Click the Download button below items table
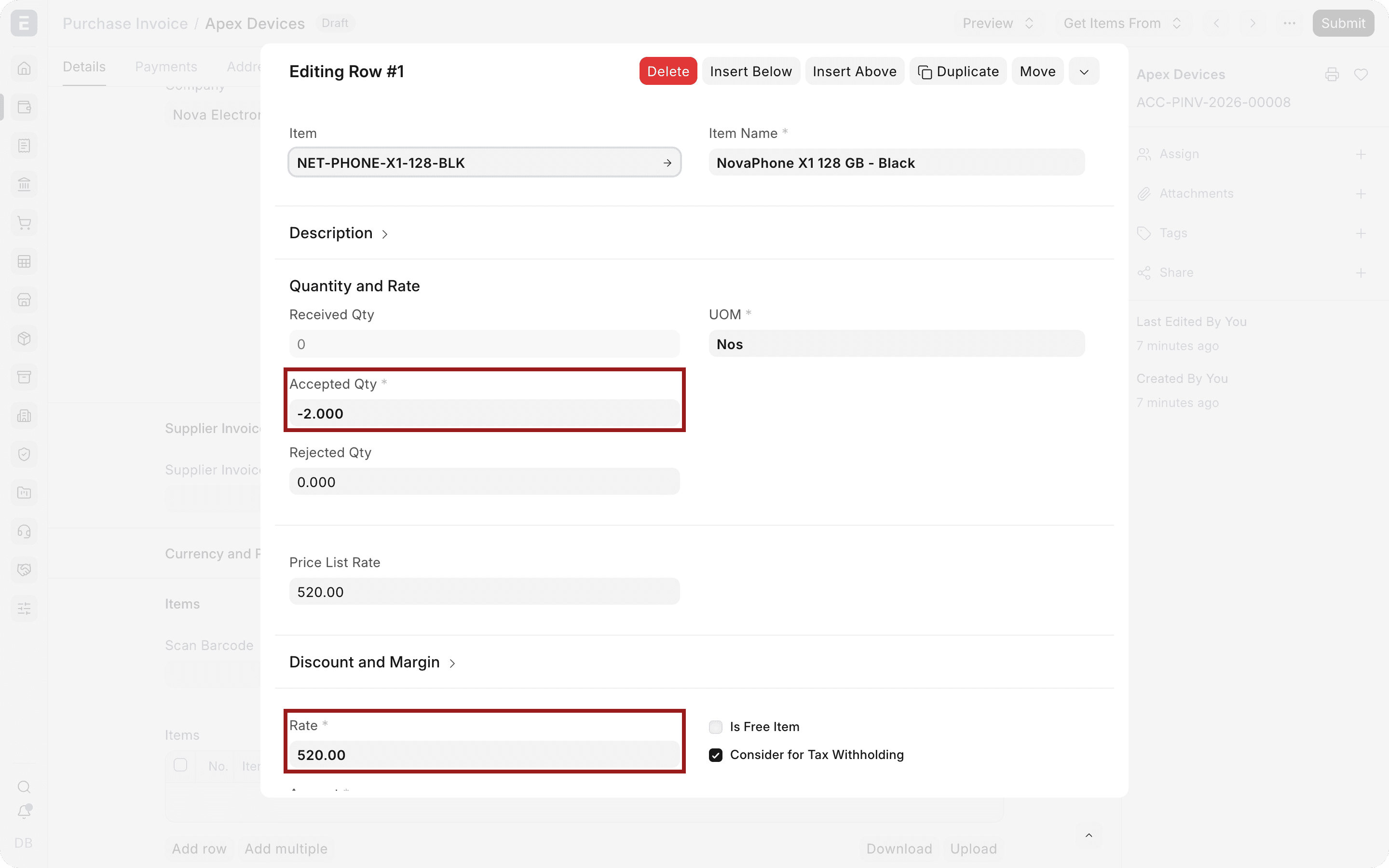This screenshot has width=1389, height=868. (x=899, y=849)
